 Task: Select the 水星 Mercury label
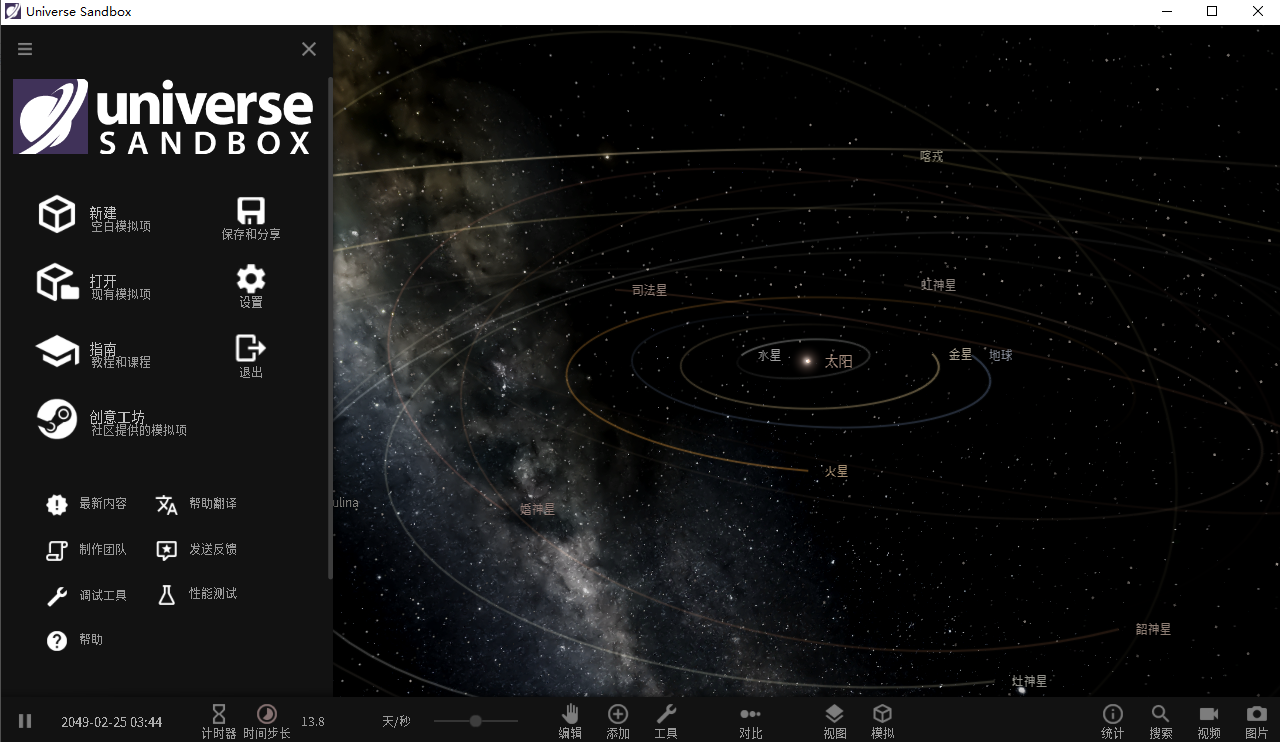point(769,355)
